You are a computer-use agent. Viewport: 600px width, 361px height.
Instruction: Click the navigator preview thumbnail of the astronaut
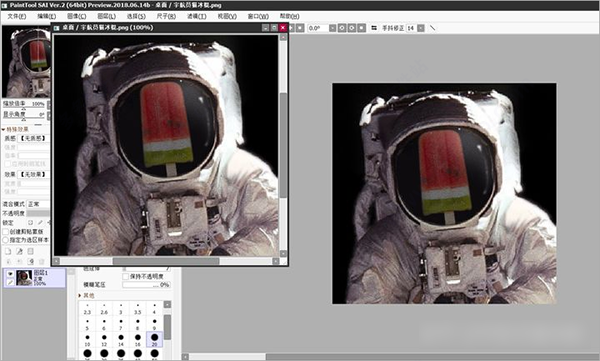pyautogui.click(x=26, y=62)
